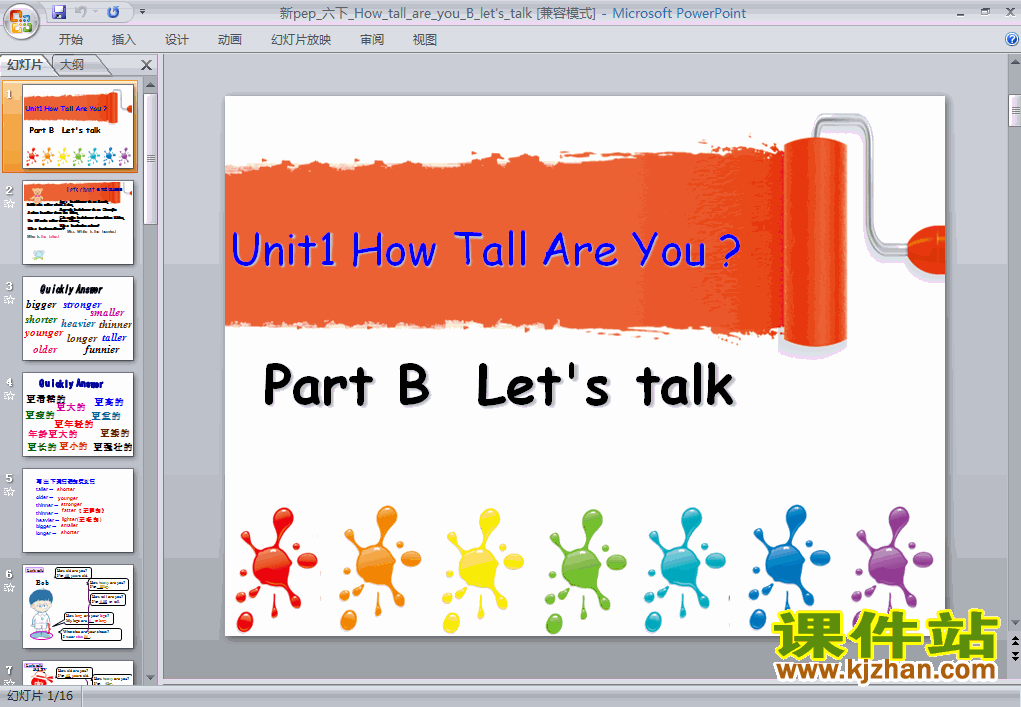This screenshot has width=1021, height=707.
Task: Select slide 5 thumbnail
Action: pos(78,510)
